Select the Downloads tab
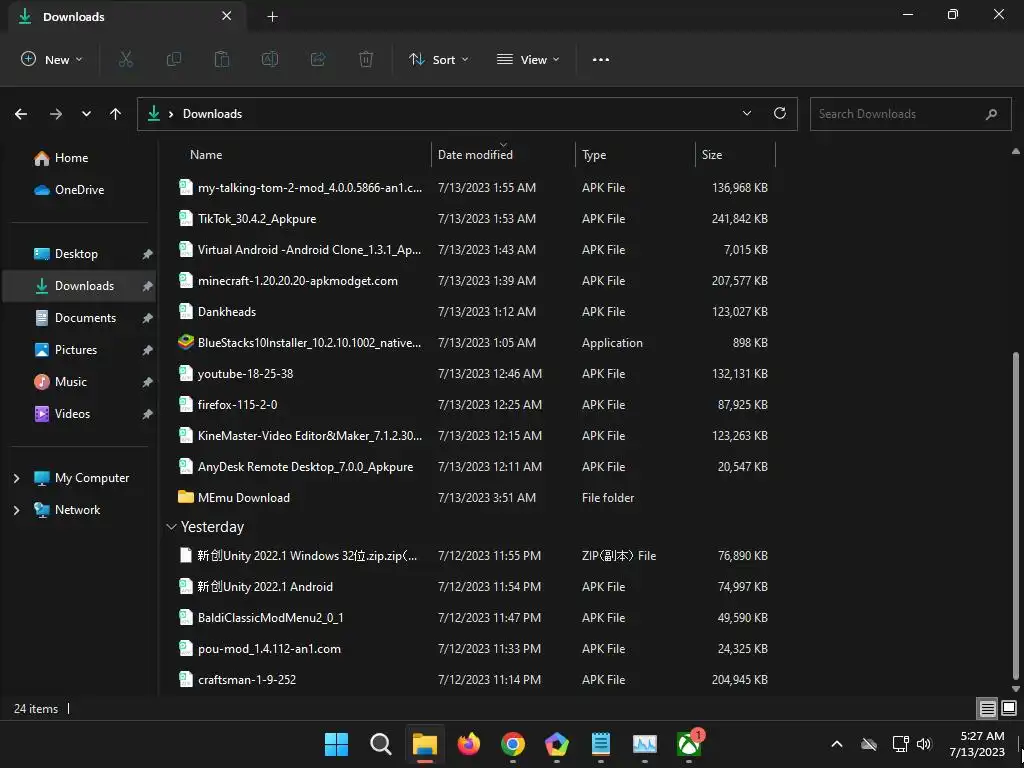Screen dimensions: 1024x768 tap(127, 16)
